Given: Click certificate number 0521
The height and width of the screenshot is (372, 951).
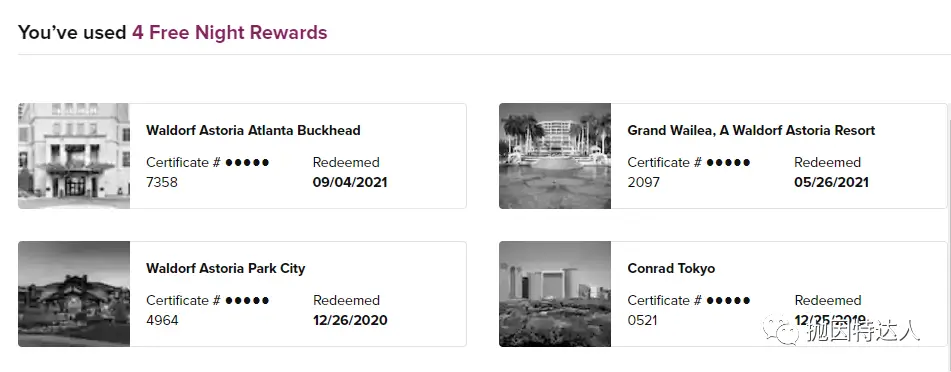Looking at the screenshot, I should click(643, 320).
